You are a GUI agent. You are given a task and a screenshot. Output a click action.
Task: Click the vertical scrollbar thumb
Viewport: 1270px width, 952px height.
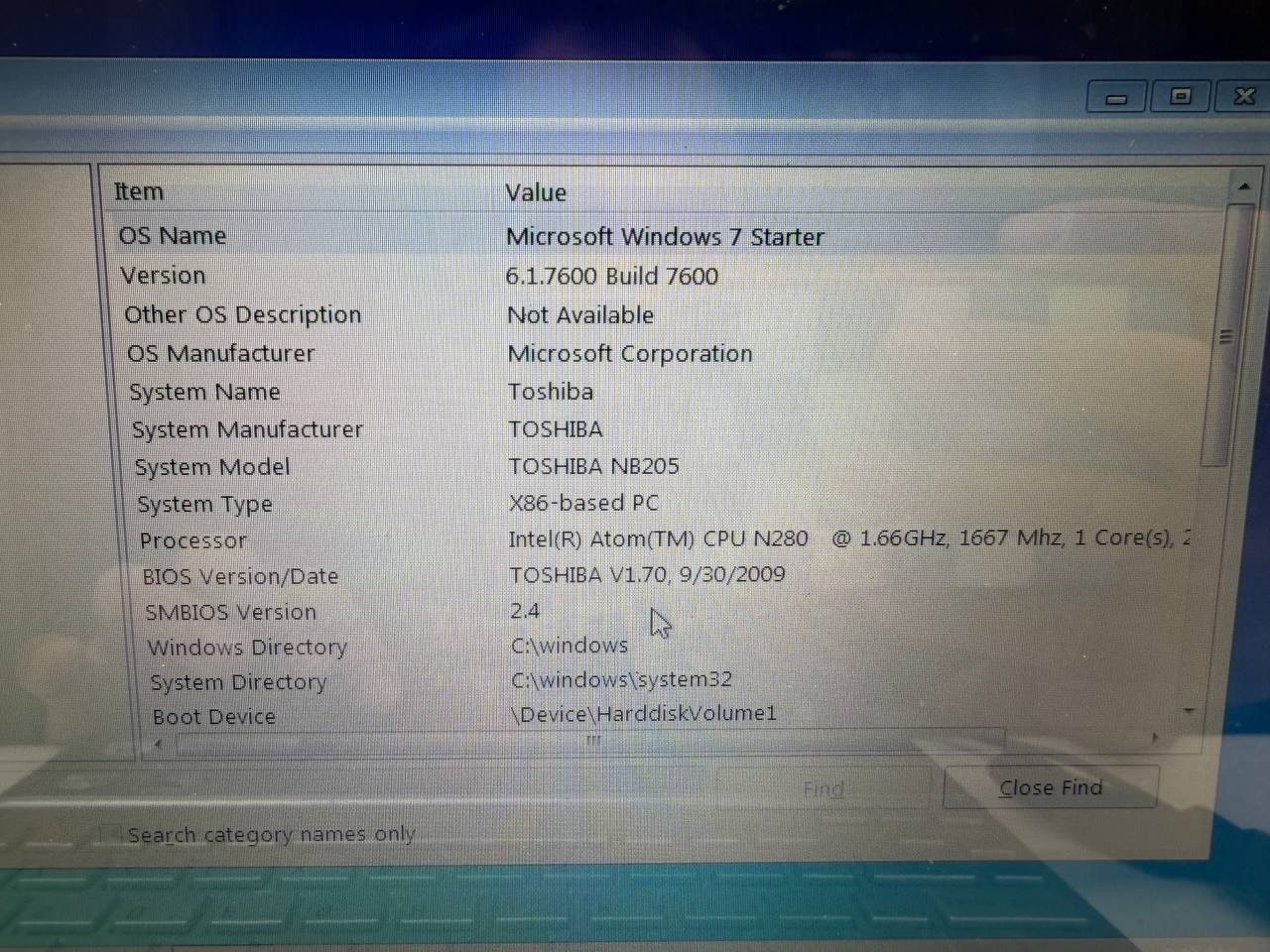1226,335
